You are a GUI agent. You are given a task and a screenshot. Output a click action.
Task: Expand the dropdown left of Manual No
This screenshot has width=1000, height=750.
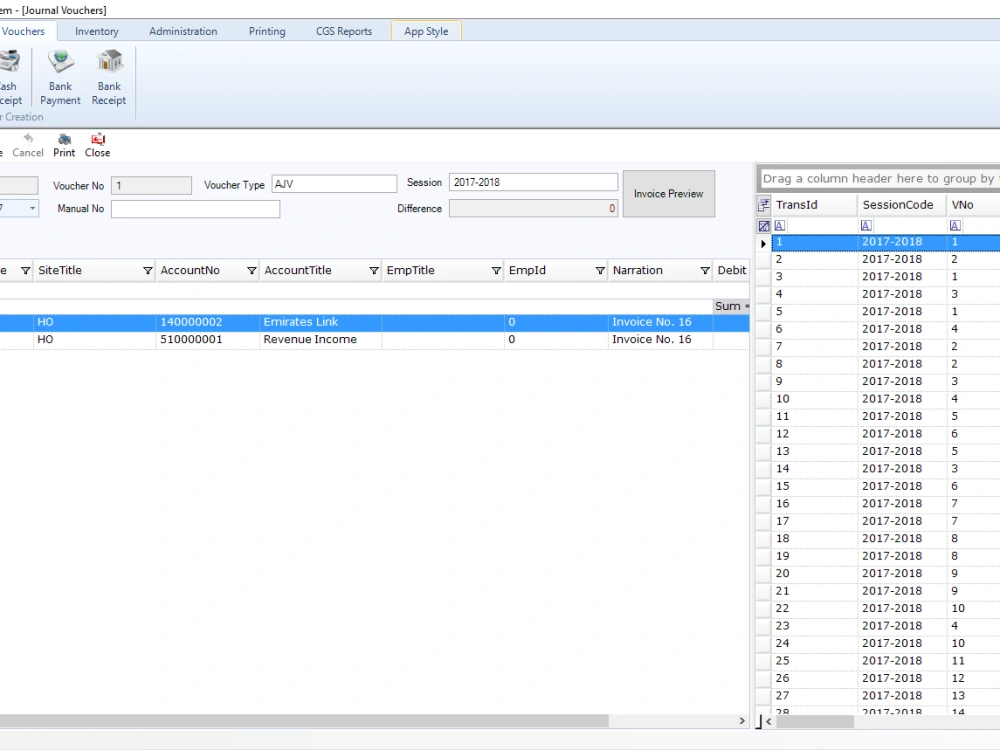[x=32, y=208]
